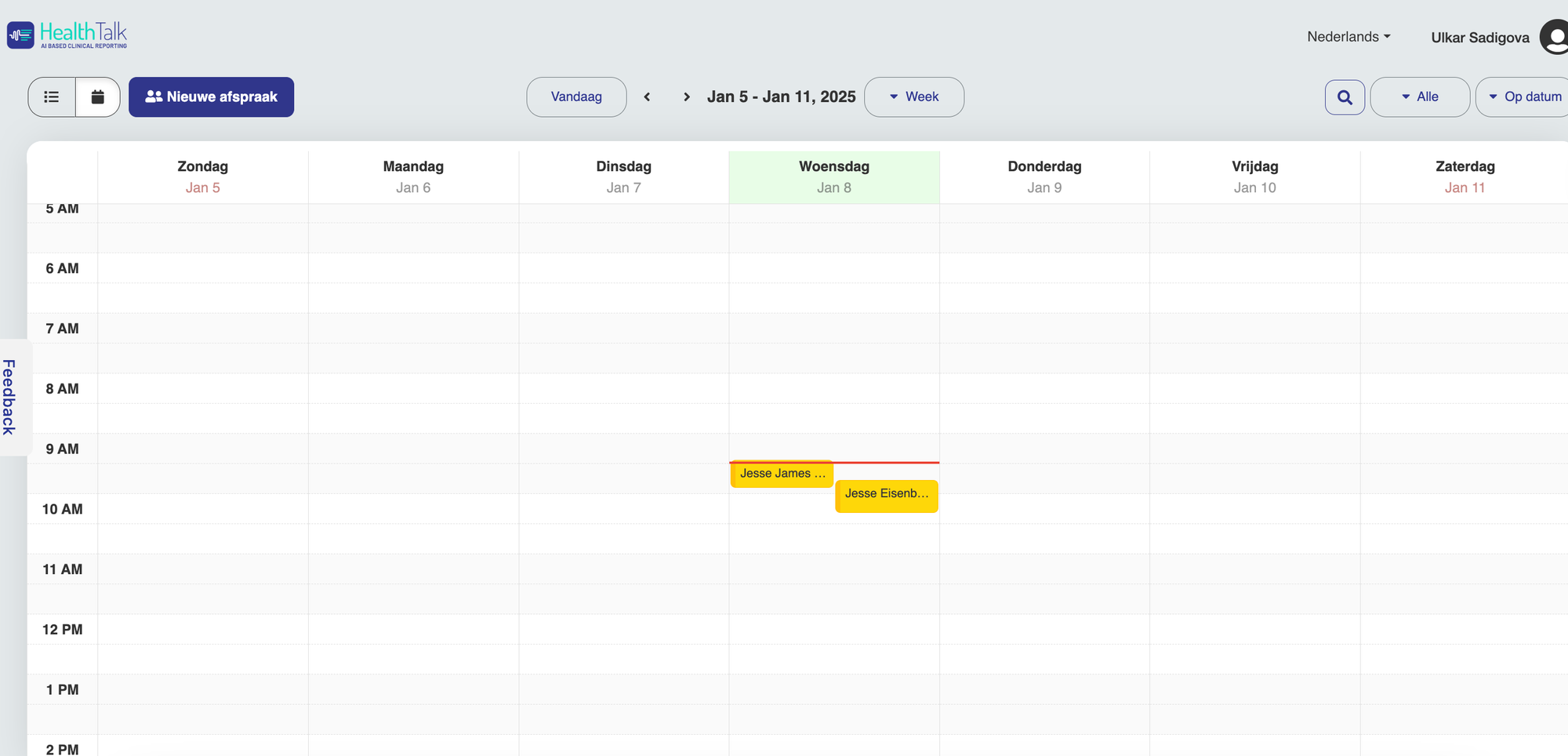1568x756 pixels.
Task: Go to previous week arrow
Action: 647,97
